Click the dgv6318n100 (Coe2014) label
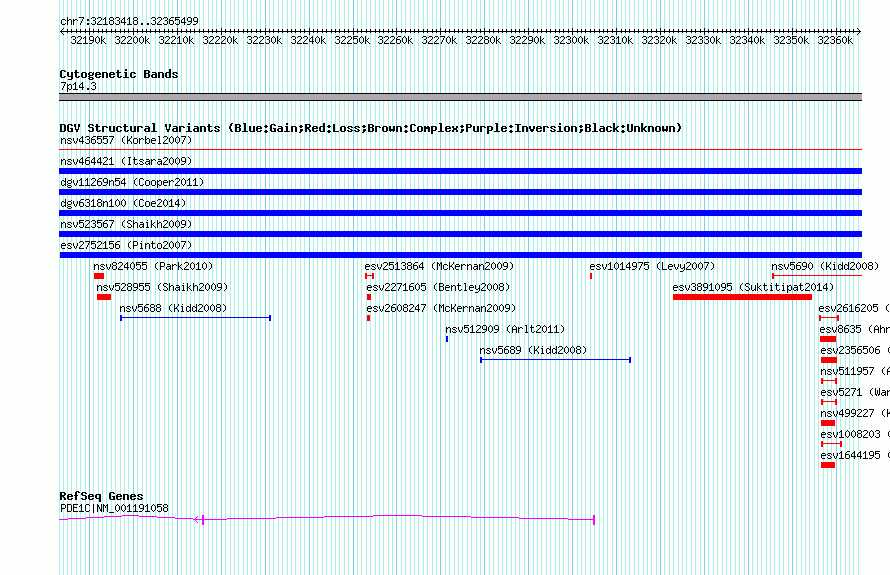890x575 pixels. tap(123, 203)
